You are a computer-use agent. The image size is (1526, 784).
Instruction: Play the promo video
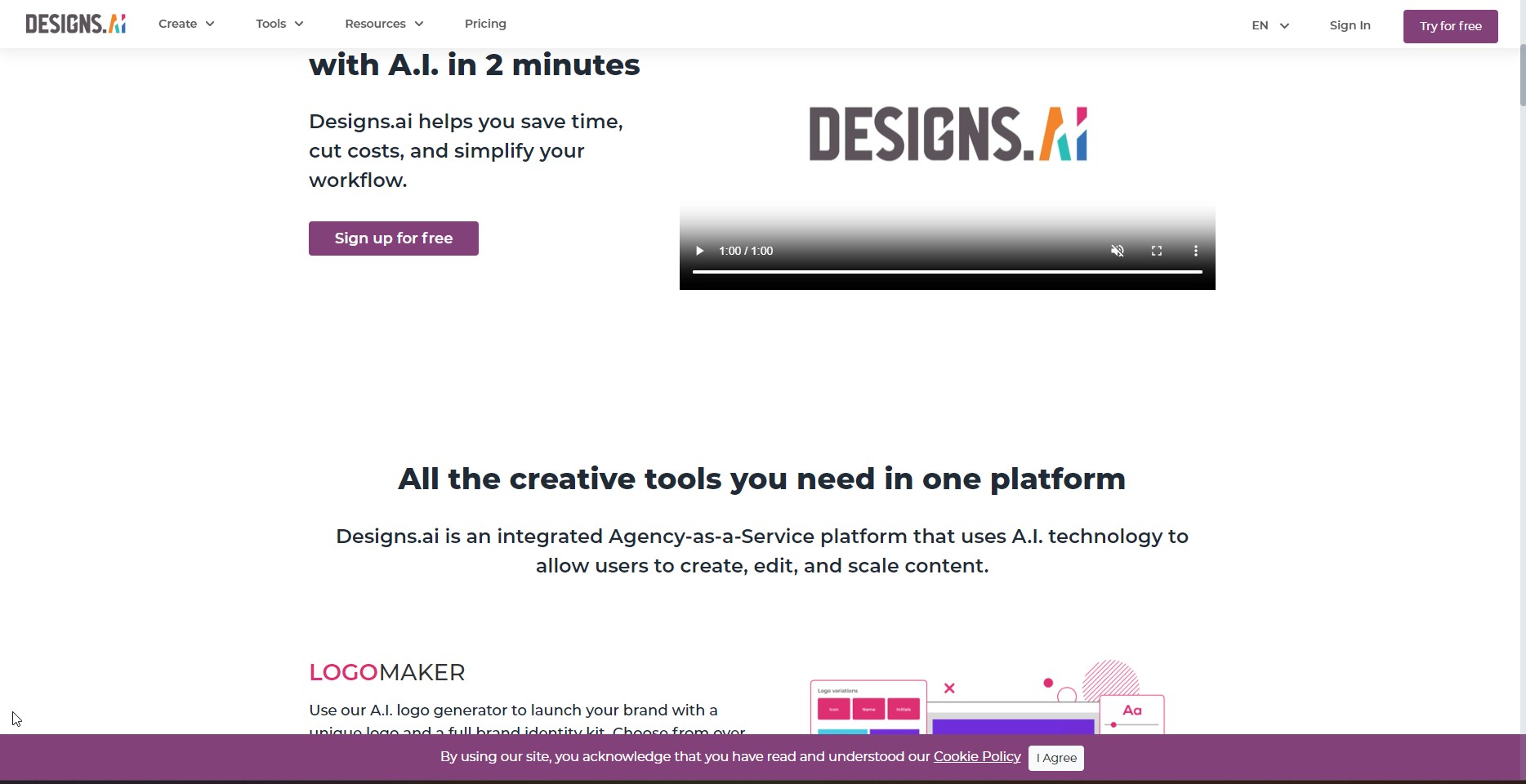point(699,251)
